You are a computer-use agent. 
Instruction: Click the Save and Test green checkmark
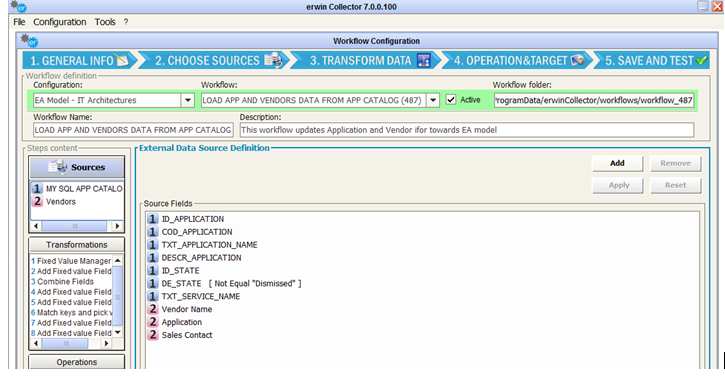tap(701, 61)
